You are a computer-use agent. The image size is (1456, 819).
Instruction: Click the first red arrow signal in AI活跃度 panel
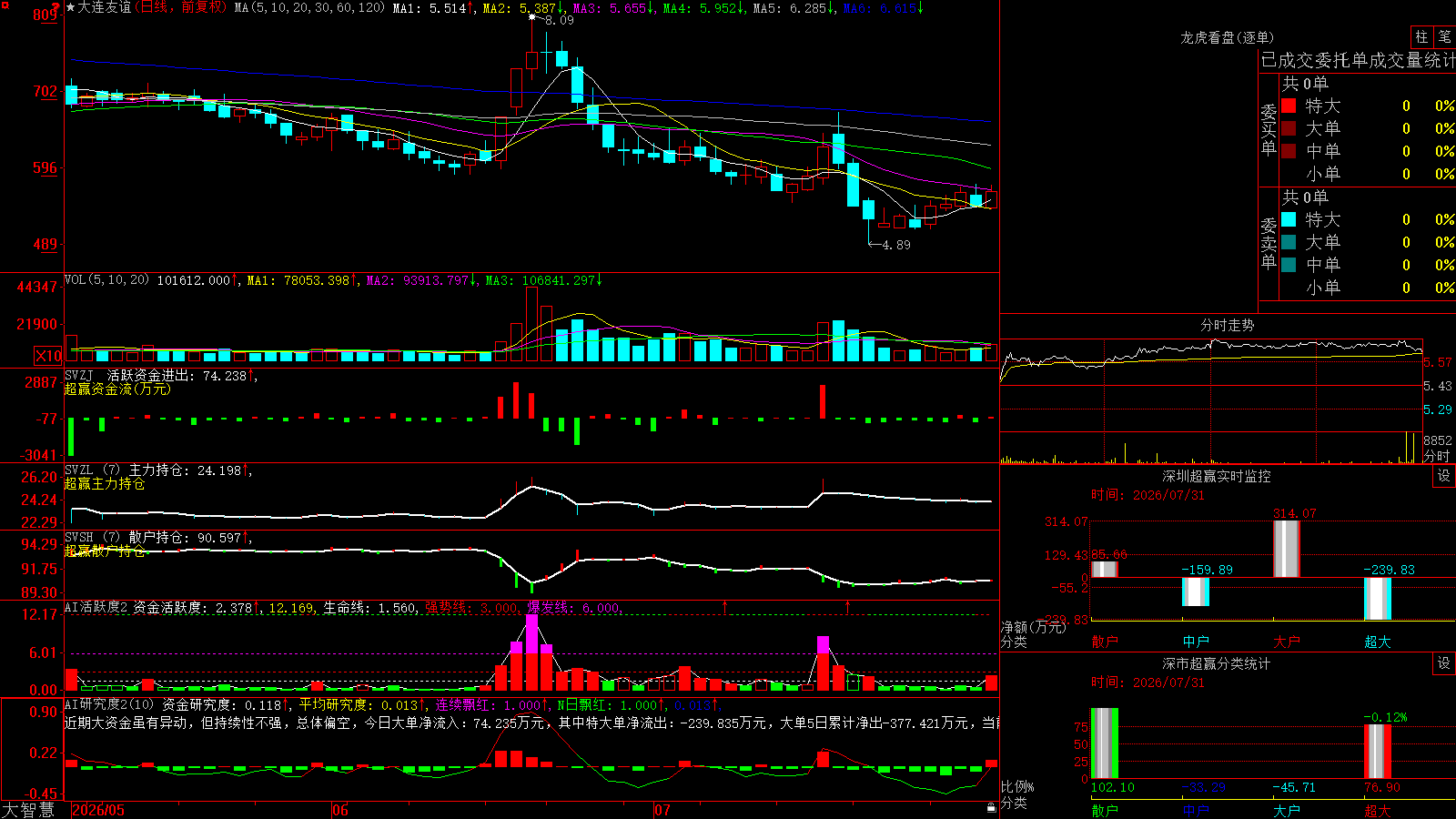[x=724, y=606]
